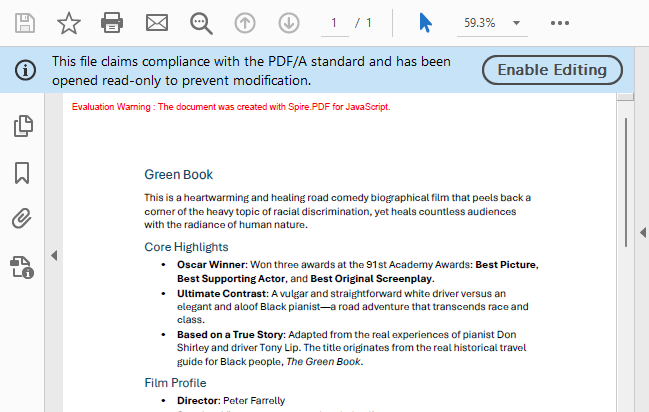This screenshot has height=412, width=649.
Task: Click the vertical scrollbar thumb
Action: point(626,182)
